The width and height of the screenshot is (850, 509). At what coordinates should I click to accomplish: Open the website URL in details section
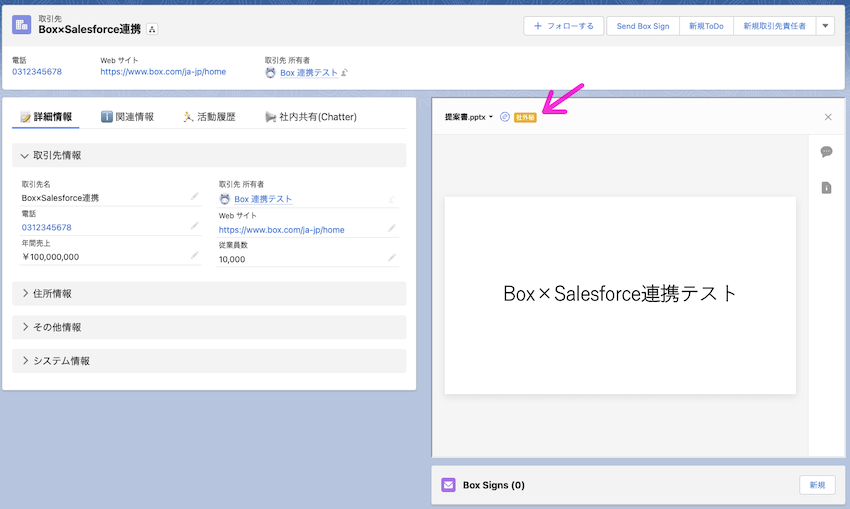(x=281, y=230)
